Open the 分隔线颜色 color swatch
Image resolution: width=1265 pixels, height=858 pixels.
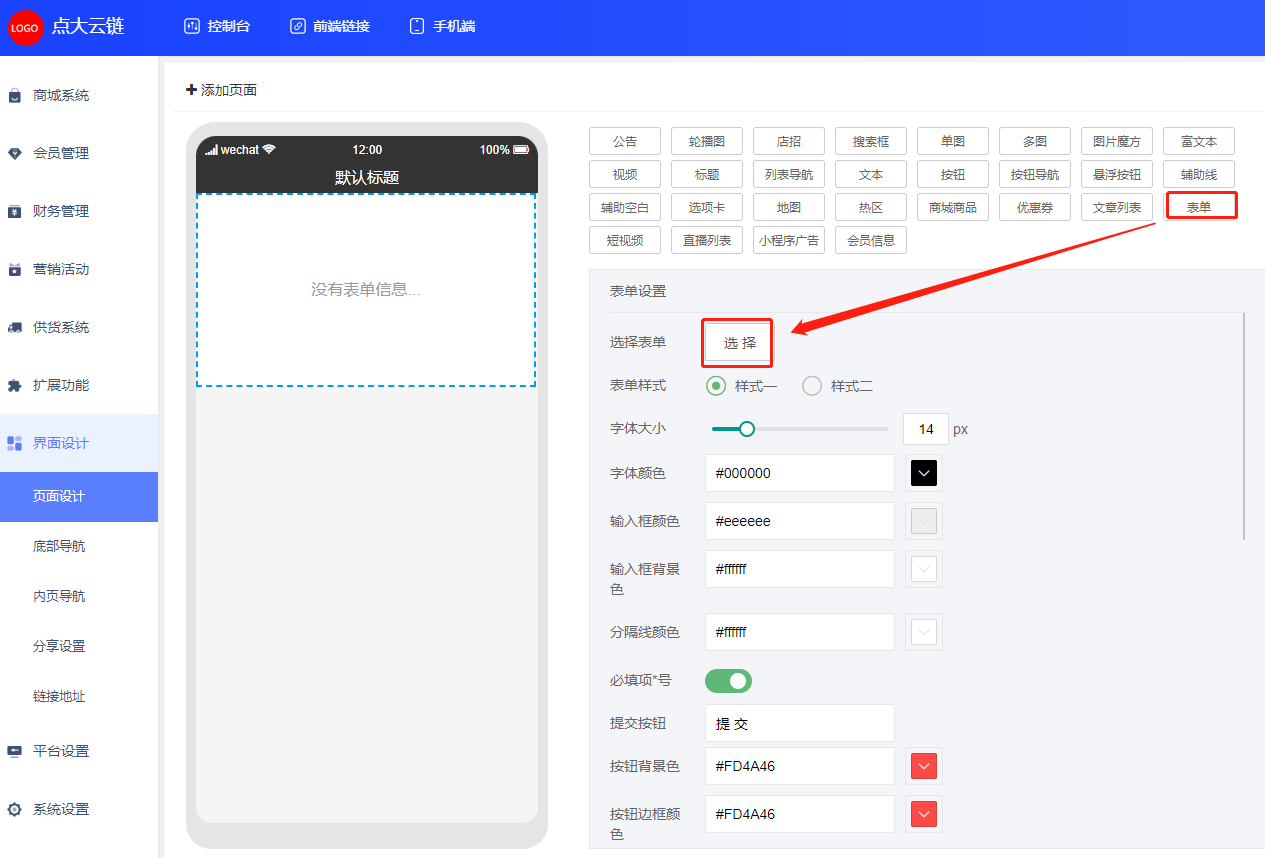click(924, 632)
